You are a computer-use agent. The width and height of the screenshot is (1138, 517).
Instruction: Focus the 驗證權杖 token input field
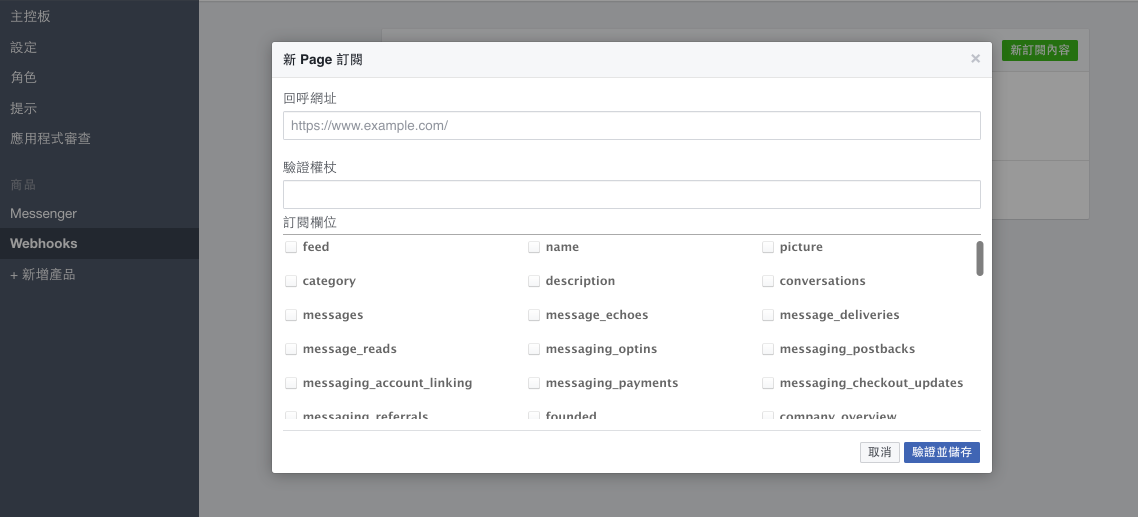click(631, 195)
